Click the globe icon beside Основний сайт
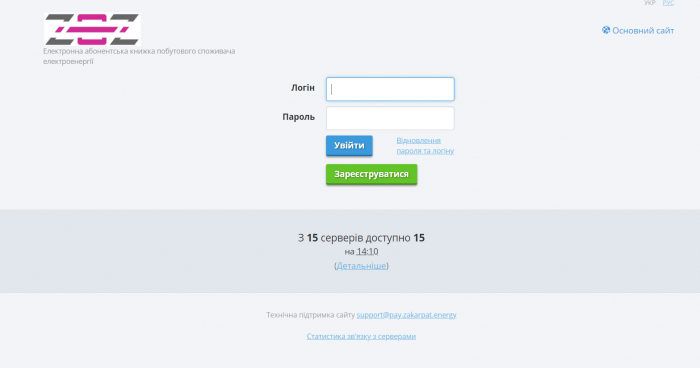Screen dimensions: 700x368 pos(606,30)
